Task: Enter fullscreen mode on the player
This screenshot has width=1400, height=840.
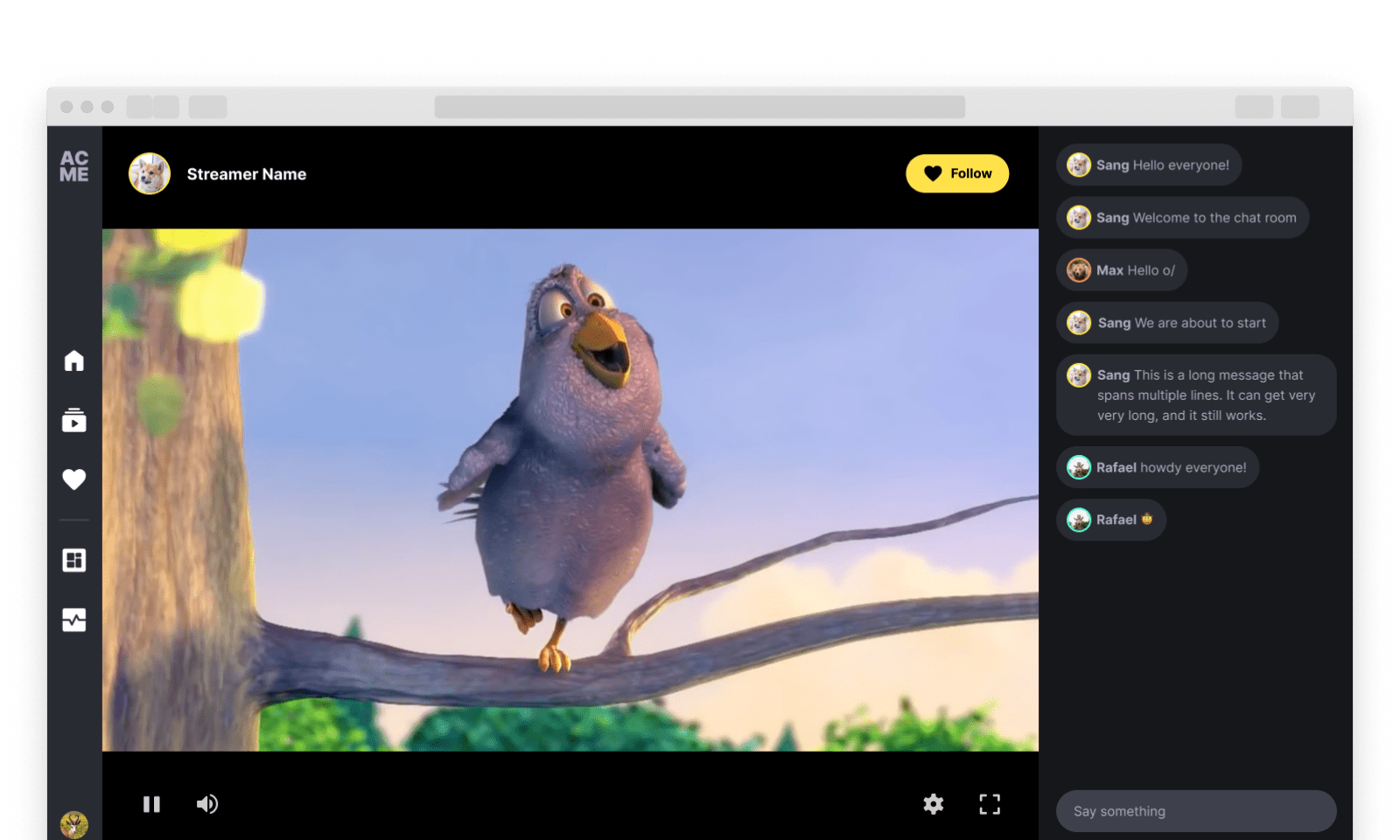Action: point(990,803)
